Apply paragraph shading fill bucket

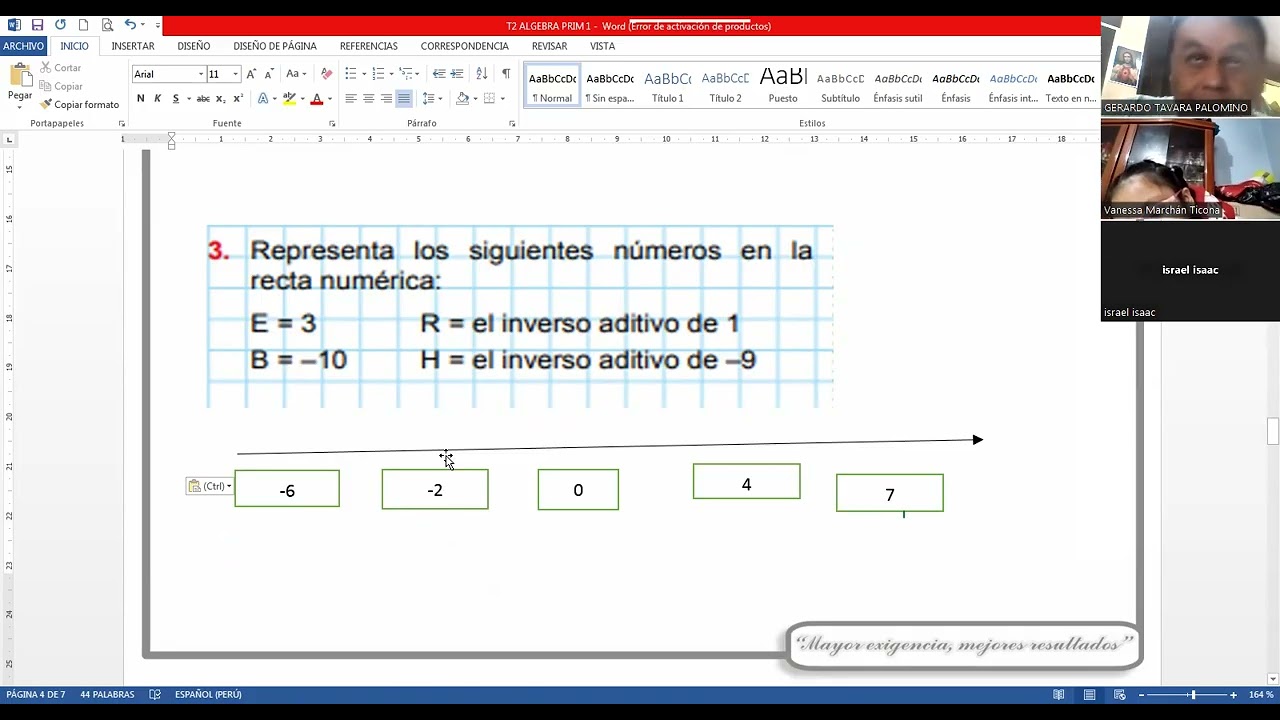(462, 98)
